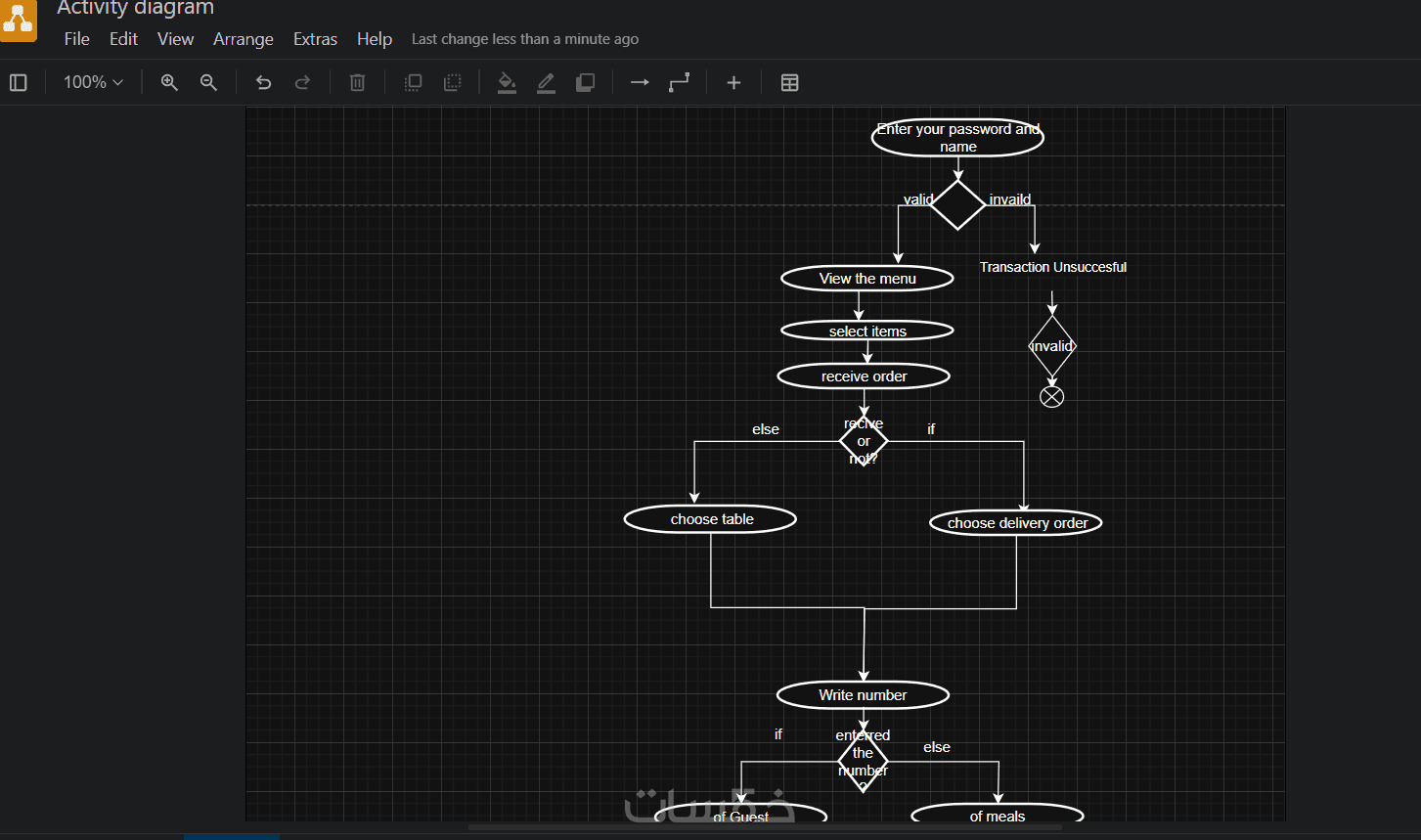The width and height of the screenshot is (1421, 840).
Task: Open the 100% zoom level dropdown
Action: click(93, 83)
